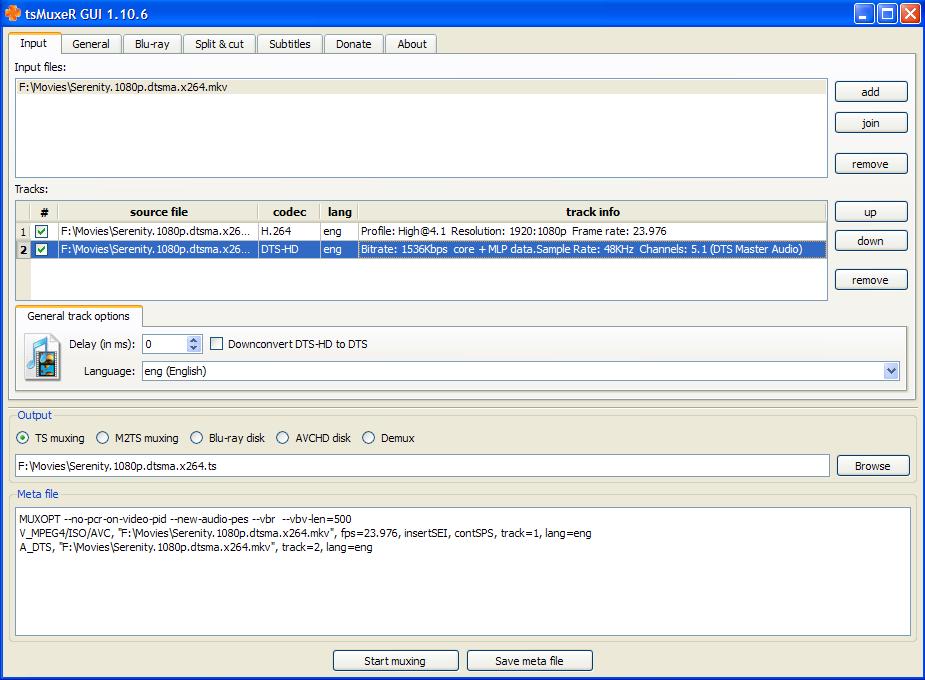Switch to the Blu-ray tab

152,44
